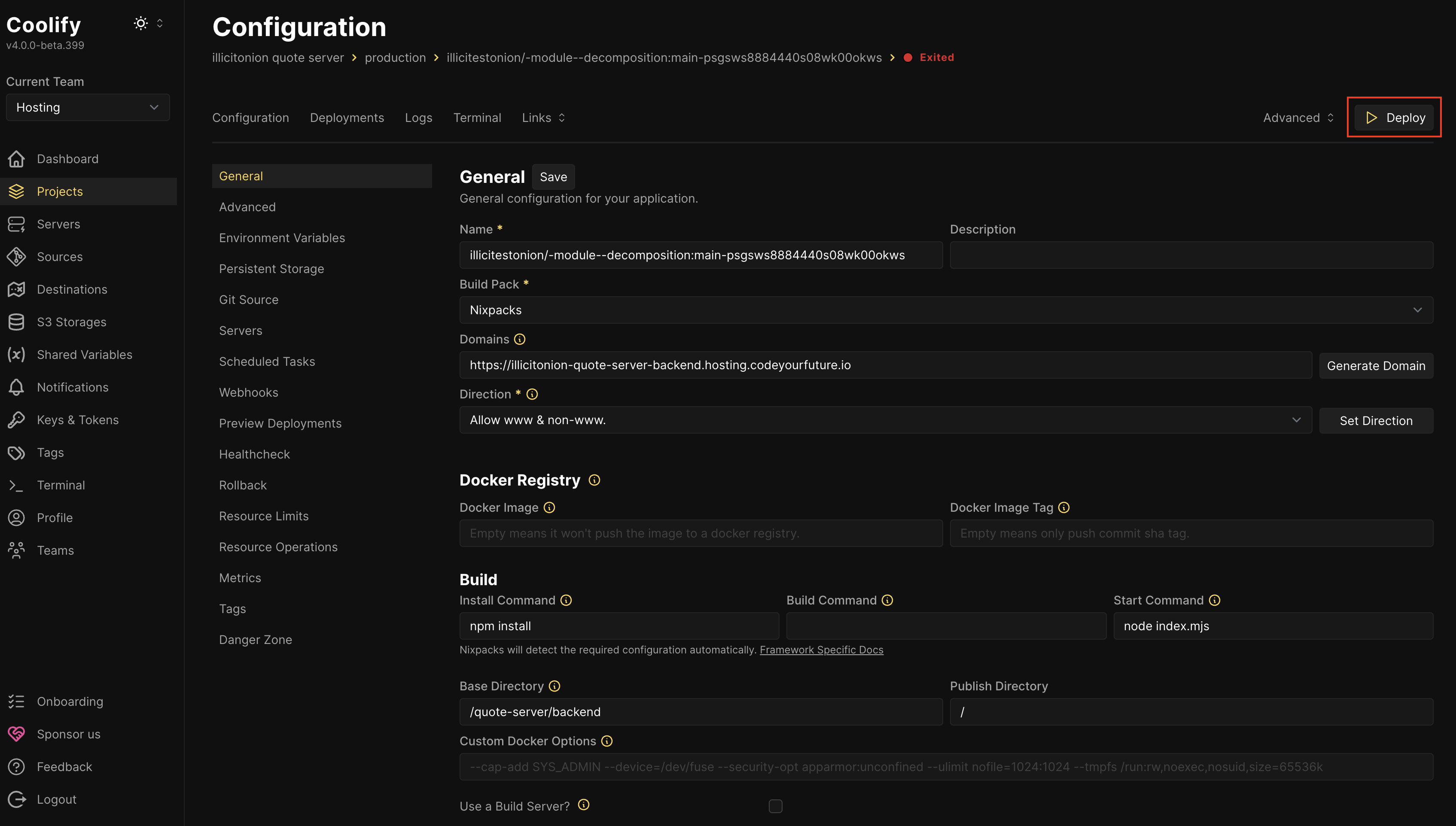Click the Domains info icon
This screenshot has height=826, width=1456.
tap(520, 339)
